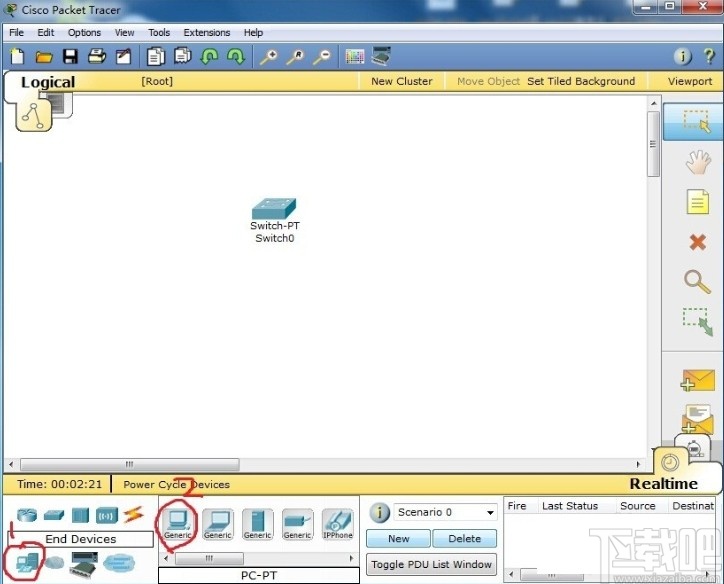
Task: Select the WAN Emulation cloud category
Action: click(54, 562)
